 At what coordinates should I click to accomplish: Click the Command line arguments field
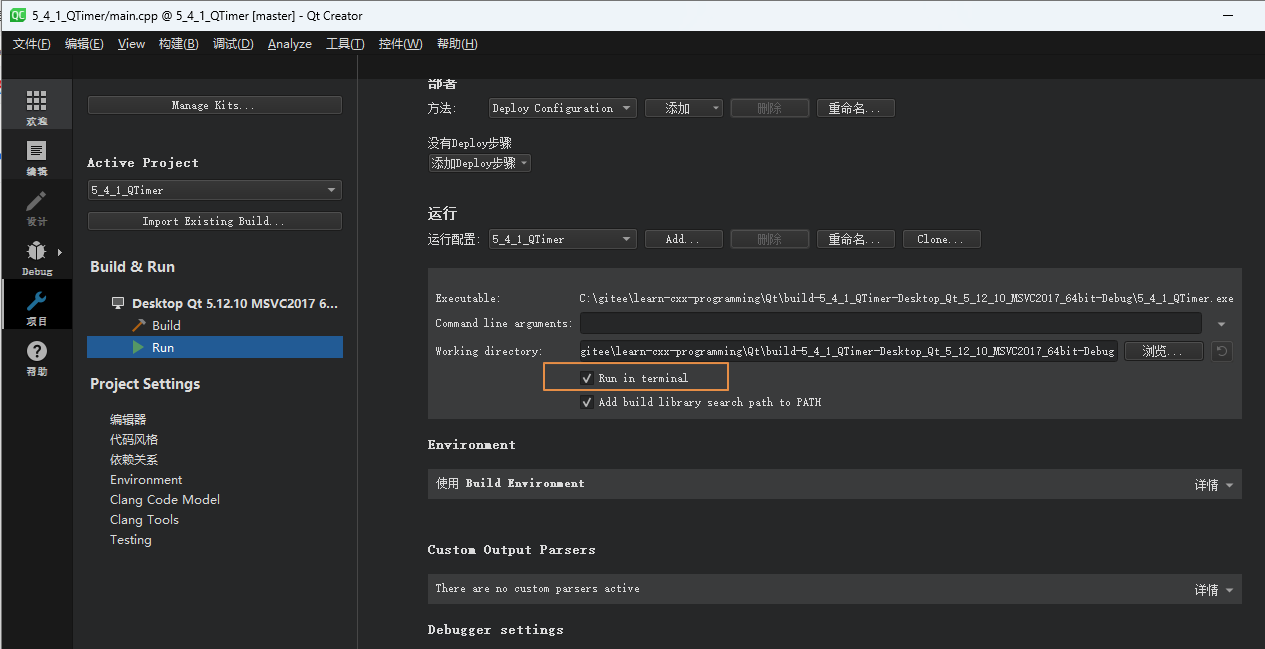890,323
